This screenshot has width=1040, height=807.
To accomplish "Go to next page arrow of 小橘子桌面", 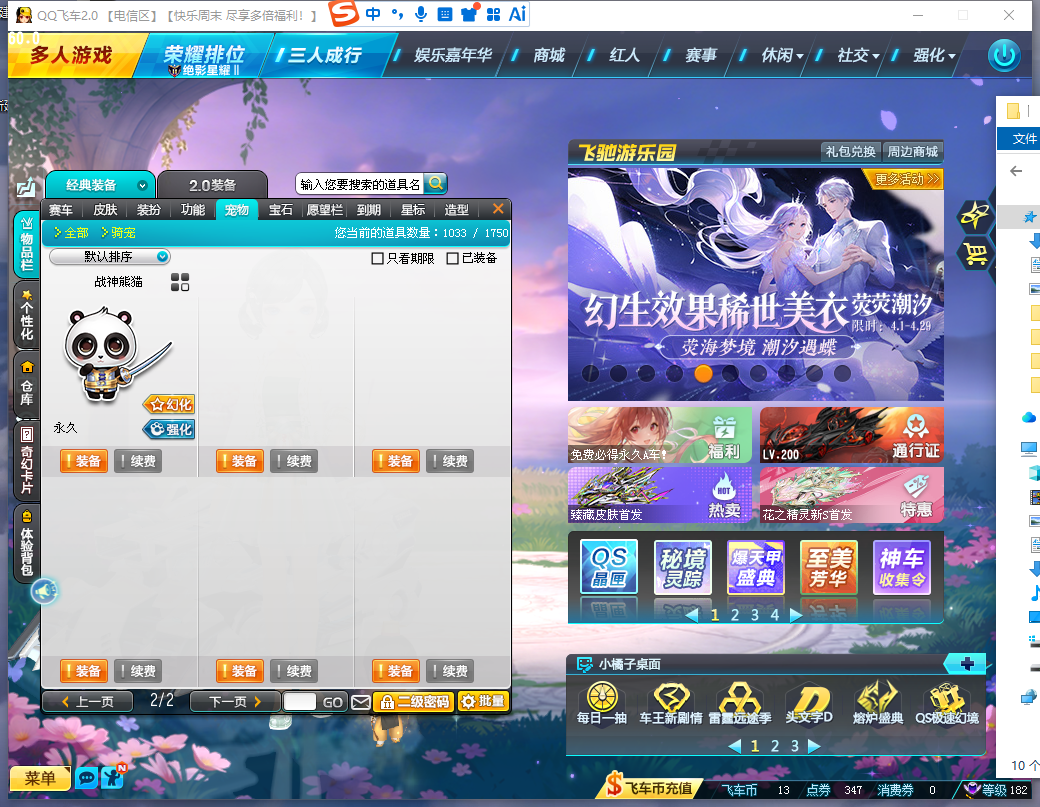I will [814, 746].
